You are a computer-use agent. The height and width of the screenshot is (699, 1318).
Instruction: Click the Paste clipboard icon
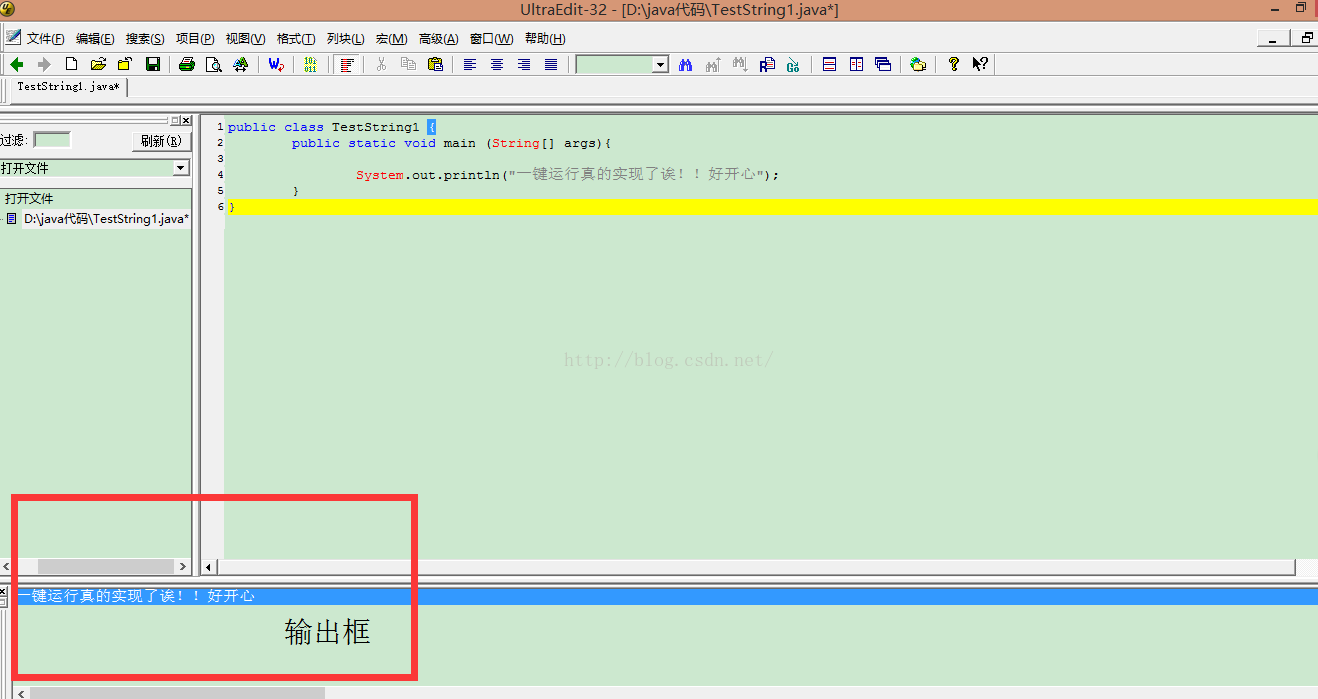click(x=435, y=64)
